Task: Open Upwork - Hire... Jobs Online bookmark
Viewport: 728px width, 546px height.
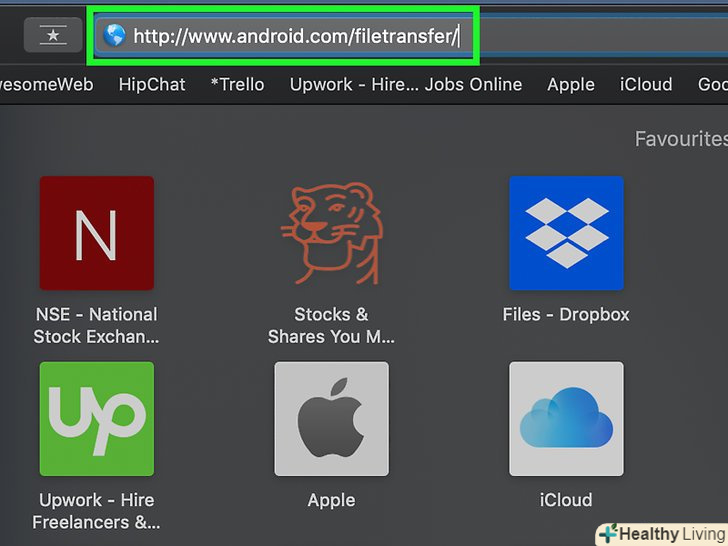Action: (x=406, y=84)
